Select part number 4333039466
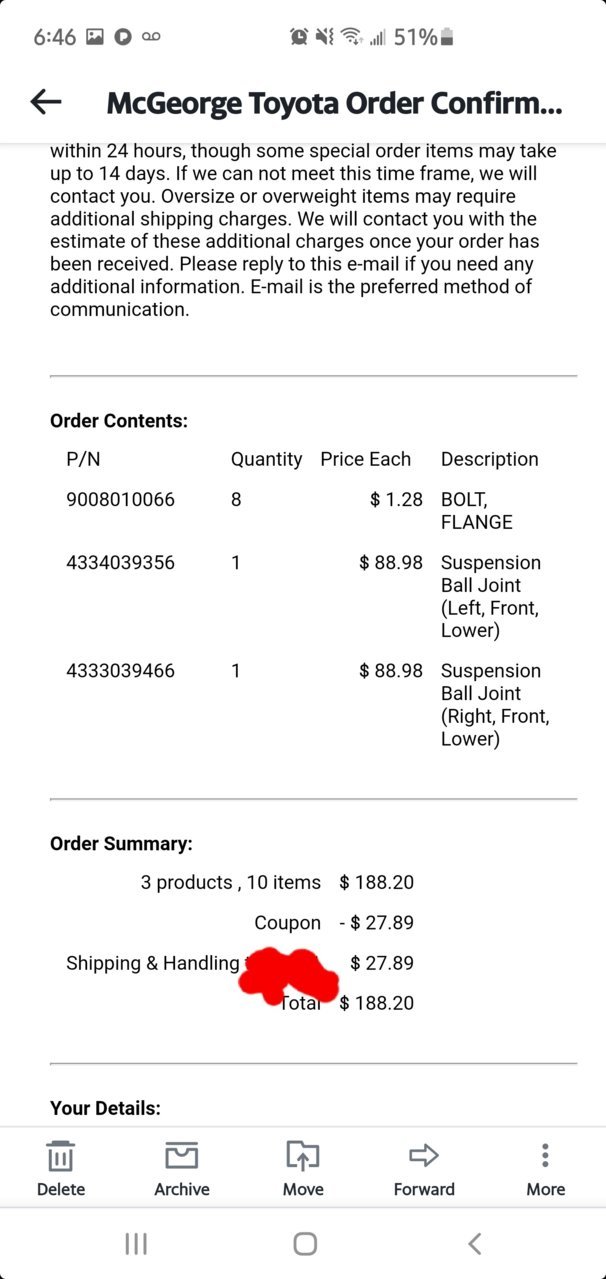The height and width of the screenshot is (1279, 606). [x=120, y=671]
